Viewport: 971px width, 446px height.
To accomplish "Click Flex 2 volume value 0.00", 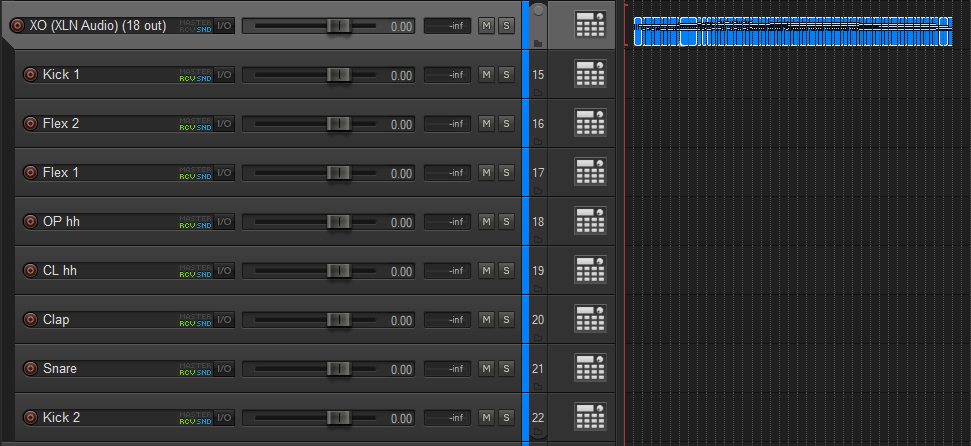I will click(x=401, y=125).
